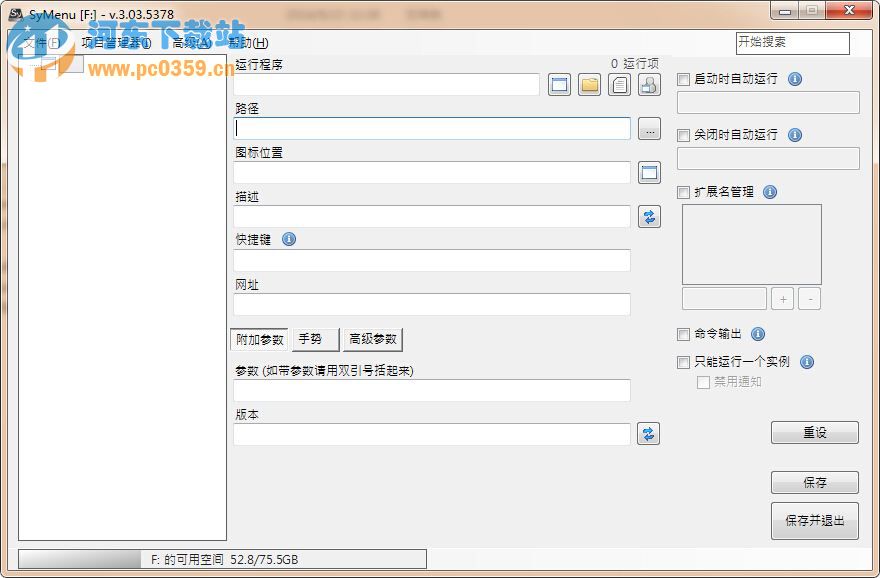Click the refresh icon next to 描述

tap(649, 216)
